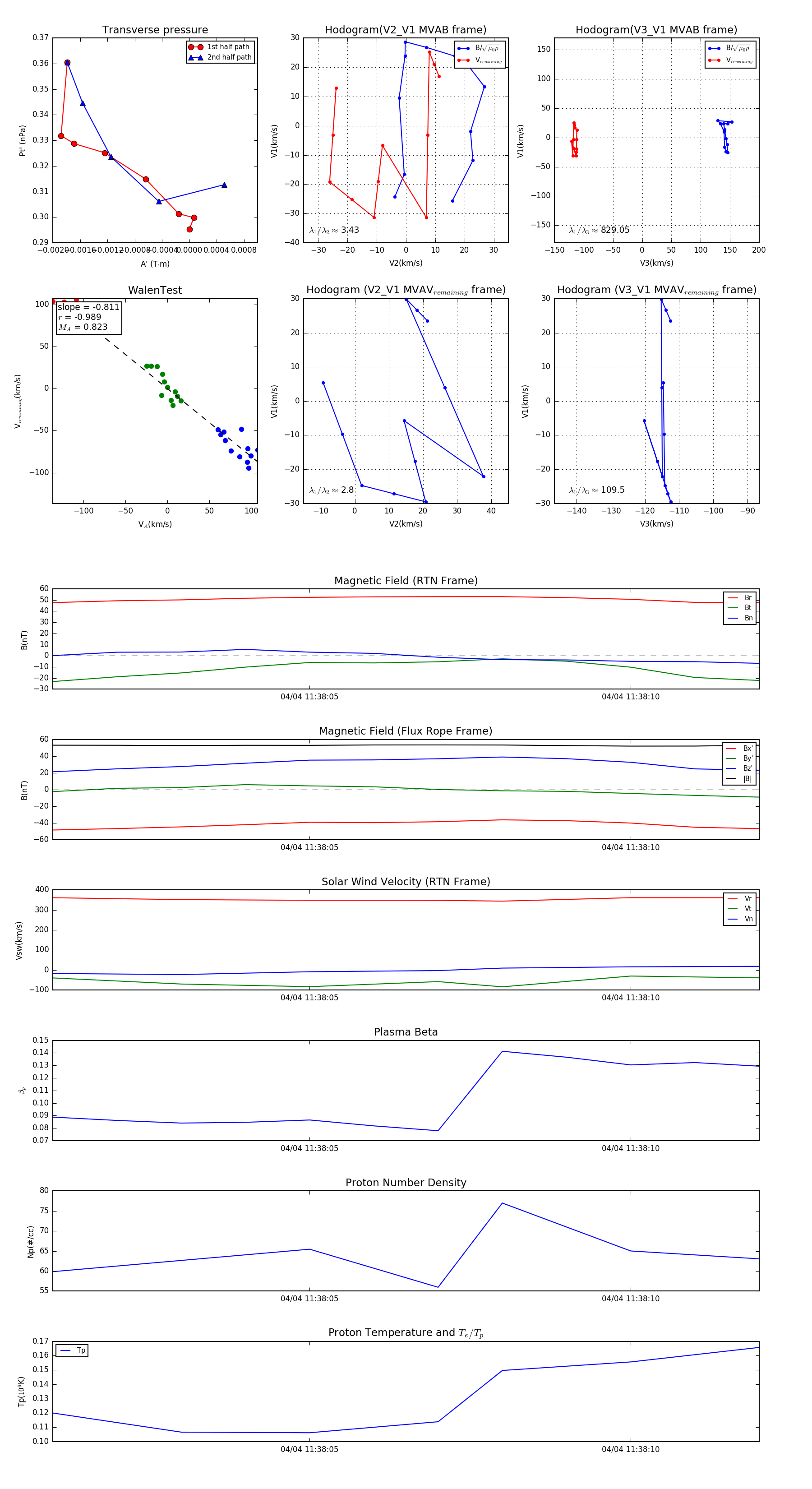Click the 'Hodogram (V2_V1 MVAV remaining frame)' title
The height and width of the screenshot is (1489, 812).
tap(406, 290)
